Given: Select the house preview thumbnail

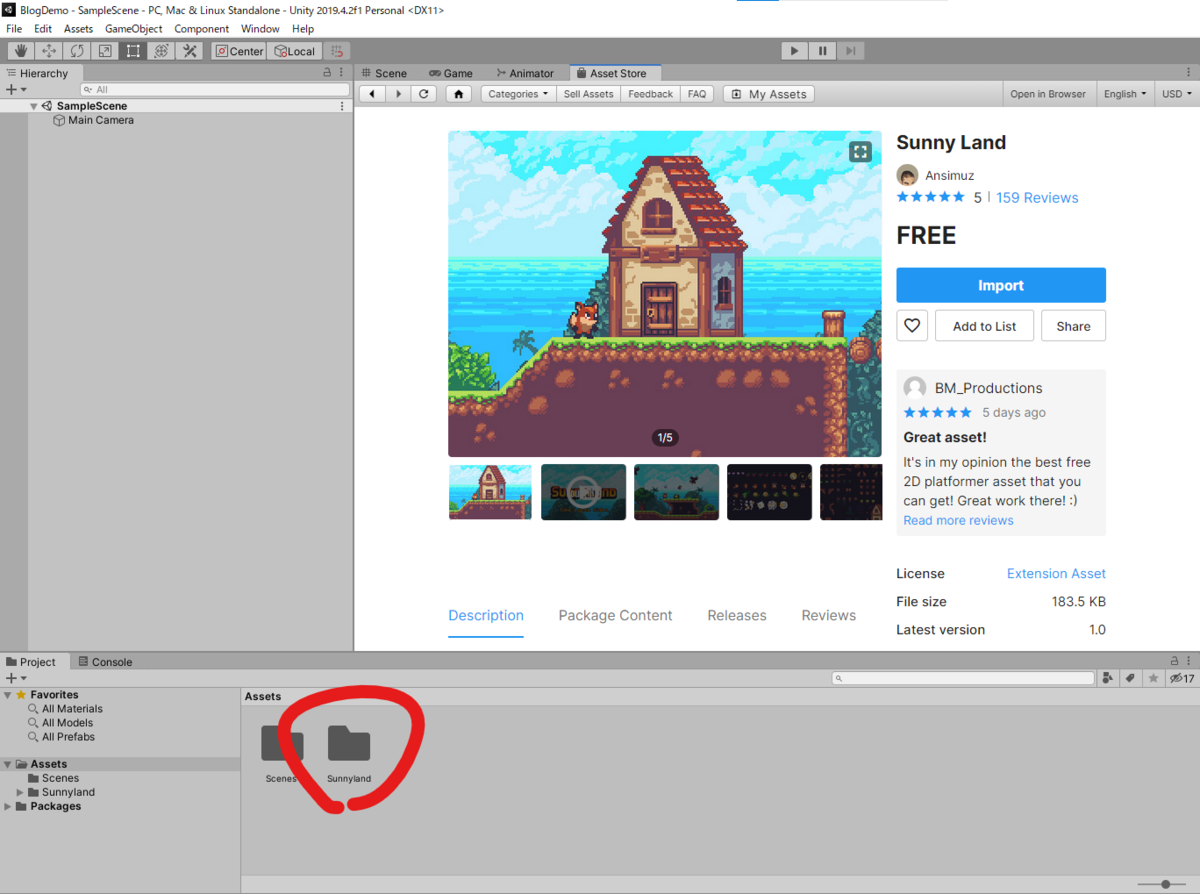Looking at the screenshot, I should (x=490, y=492).
